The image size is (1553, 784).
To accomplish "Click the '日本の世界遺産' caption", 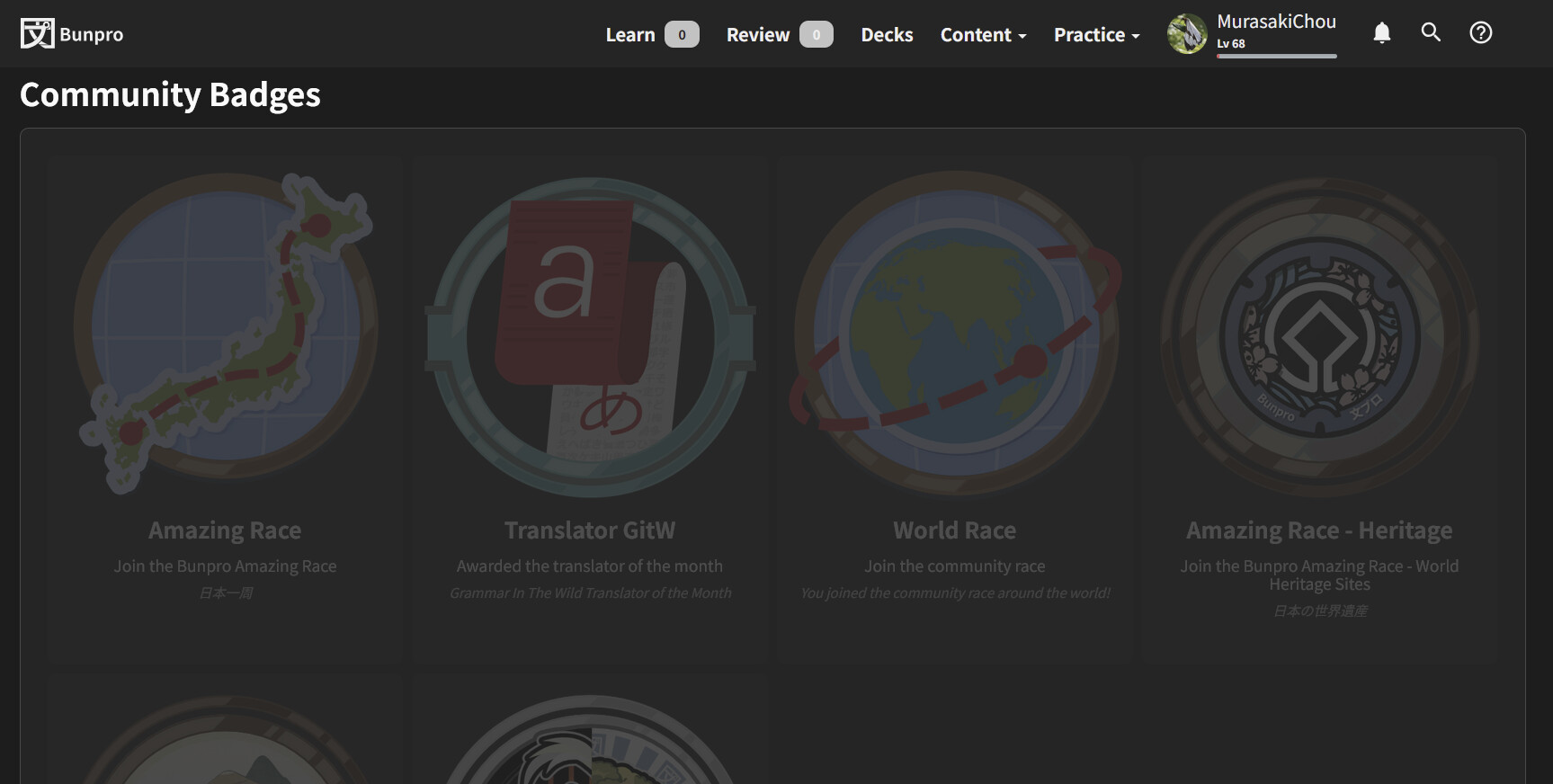I will 1320,611.
